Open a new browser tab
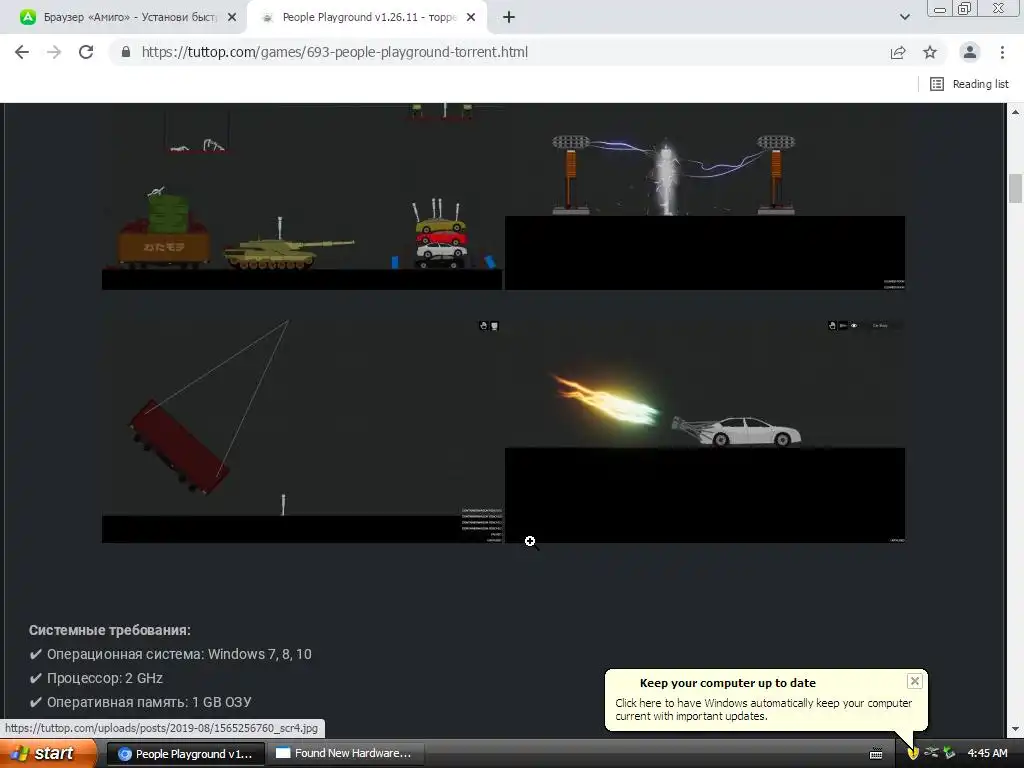The height and width of the screenshot is (768, 1024). [x=509, y=18]
